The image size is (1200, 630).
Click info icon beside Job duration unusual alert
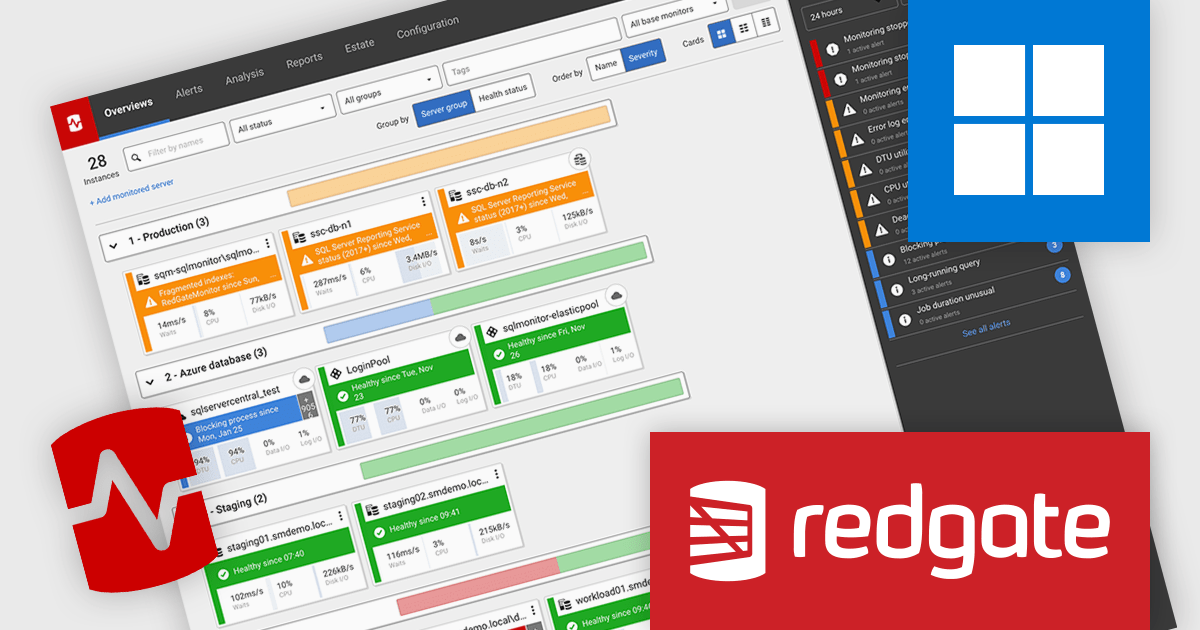[x=905, y=320]
